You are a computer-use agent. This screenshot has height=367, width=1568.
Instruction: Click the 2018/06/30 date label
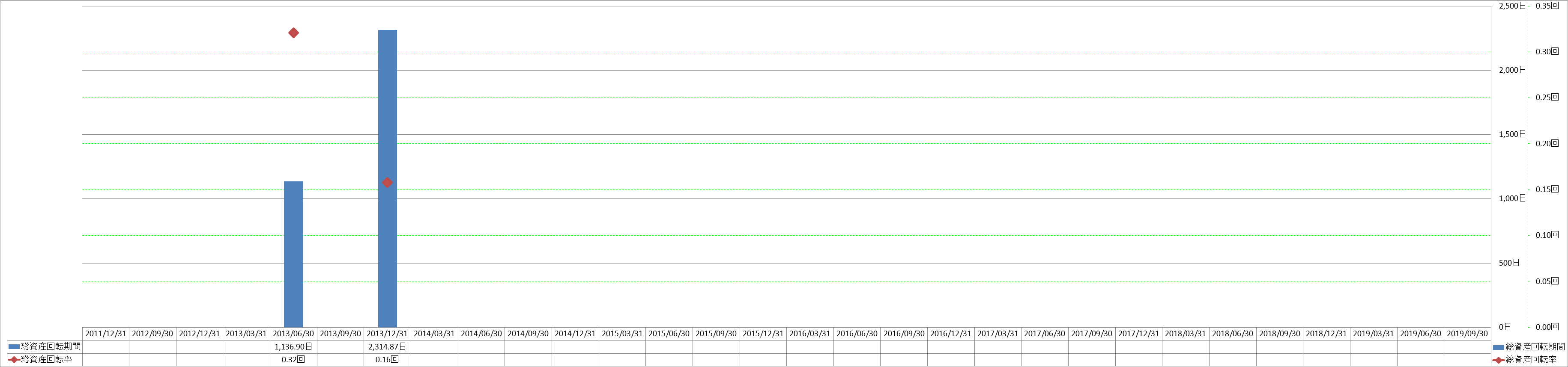1233,334
